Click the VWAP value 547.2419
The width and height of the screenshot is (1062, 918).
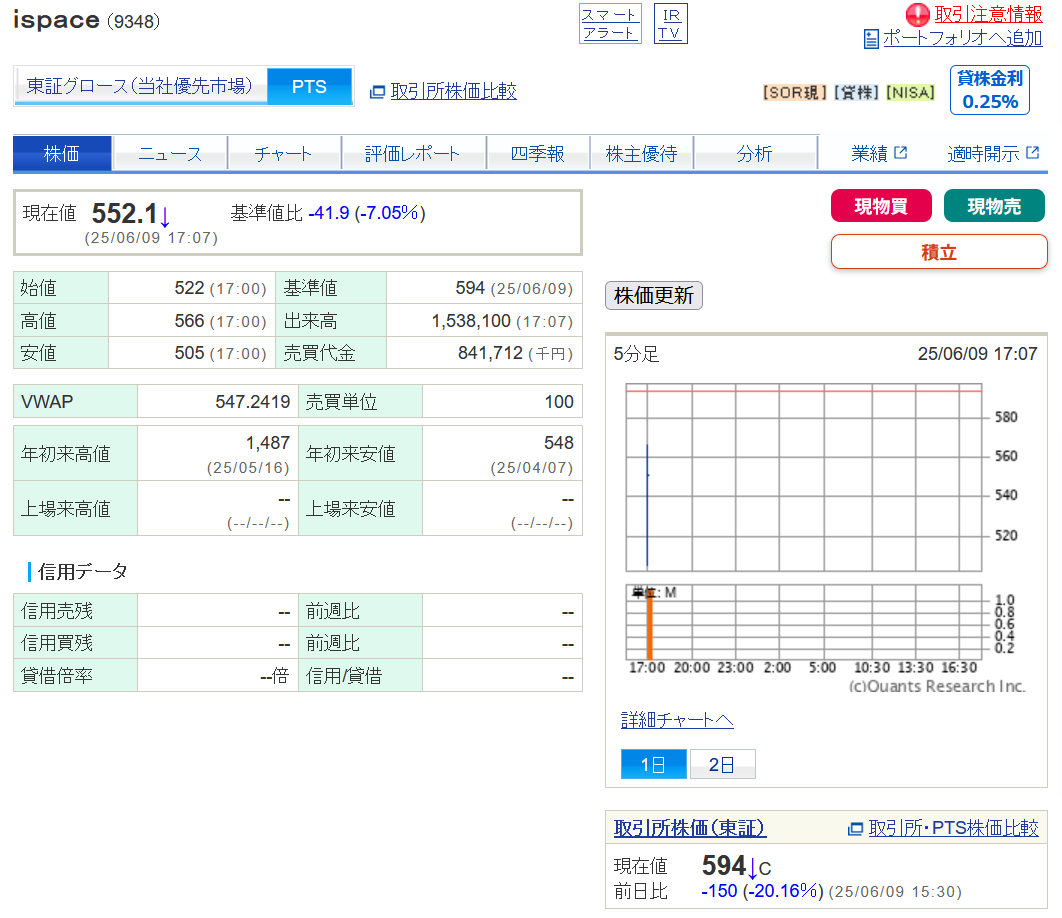[x=253, y=402]
